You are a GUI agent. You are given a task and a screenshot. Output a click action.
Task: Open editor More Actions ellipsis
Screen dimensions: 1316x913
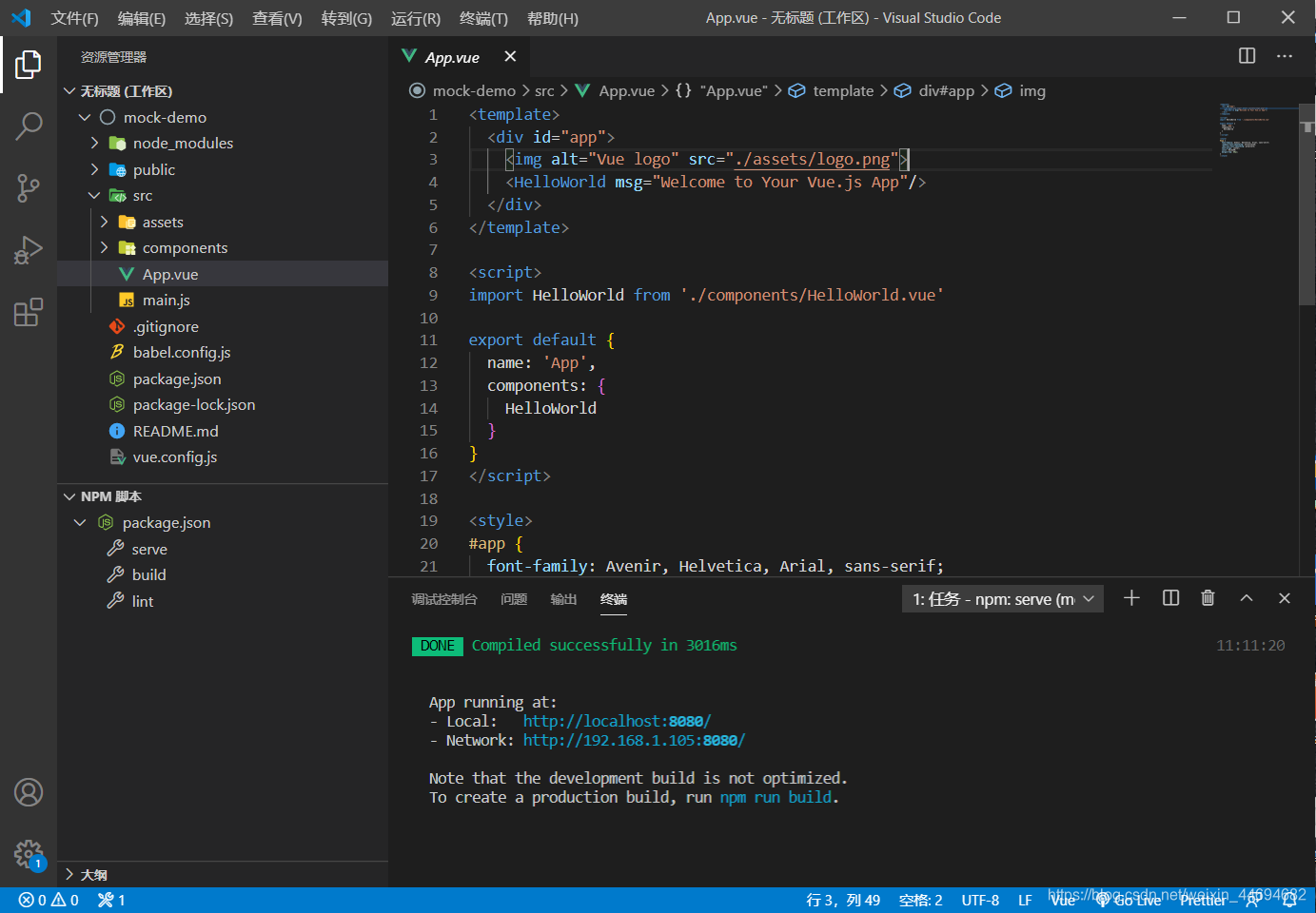(1285, 56)
